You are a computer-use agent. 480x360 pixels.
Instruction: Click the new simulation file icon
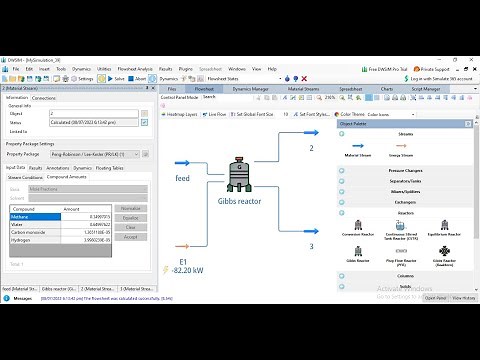point(5,79)
